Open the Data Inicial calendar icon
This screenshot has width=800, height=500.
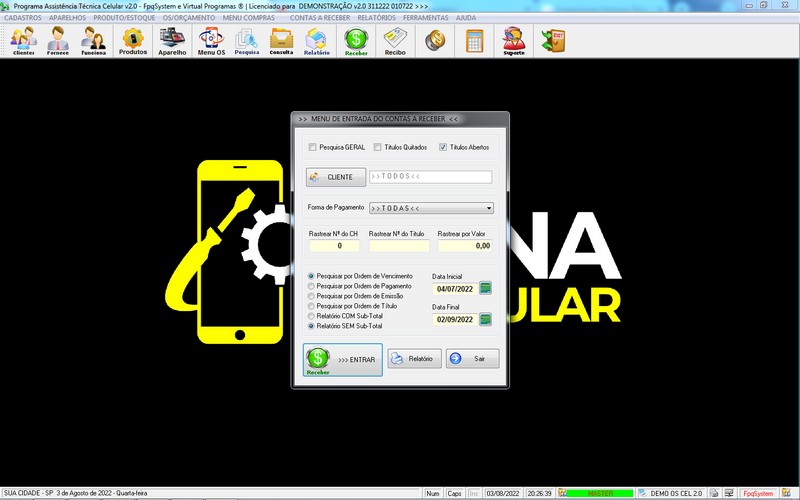pos(486,288)
